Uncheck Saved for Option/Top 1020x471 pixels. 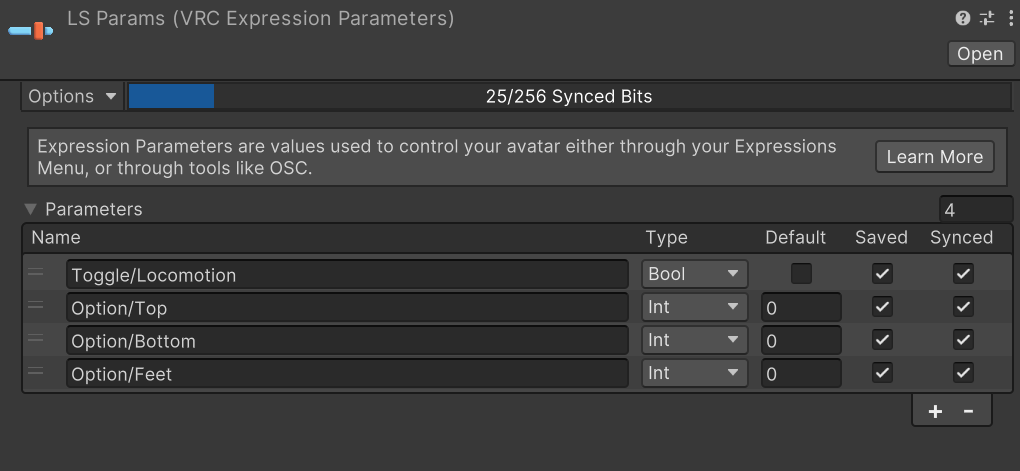click(x=882, y=307)
